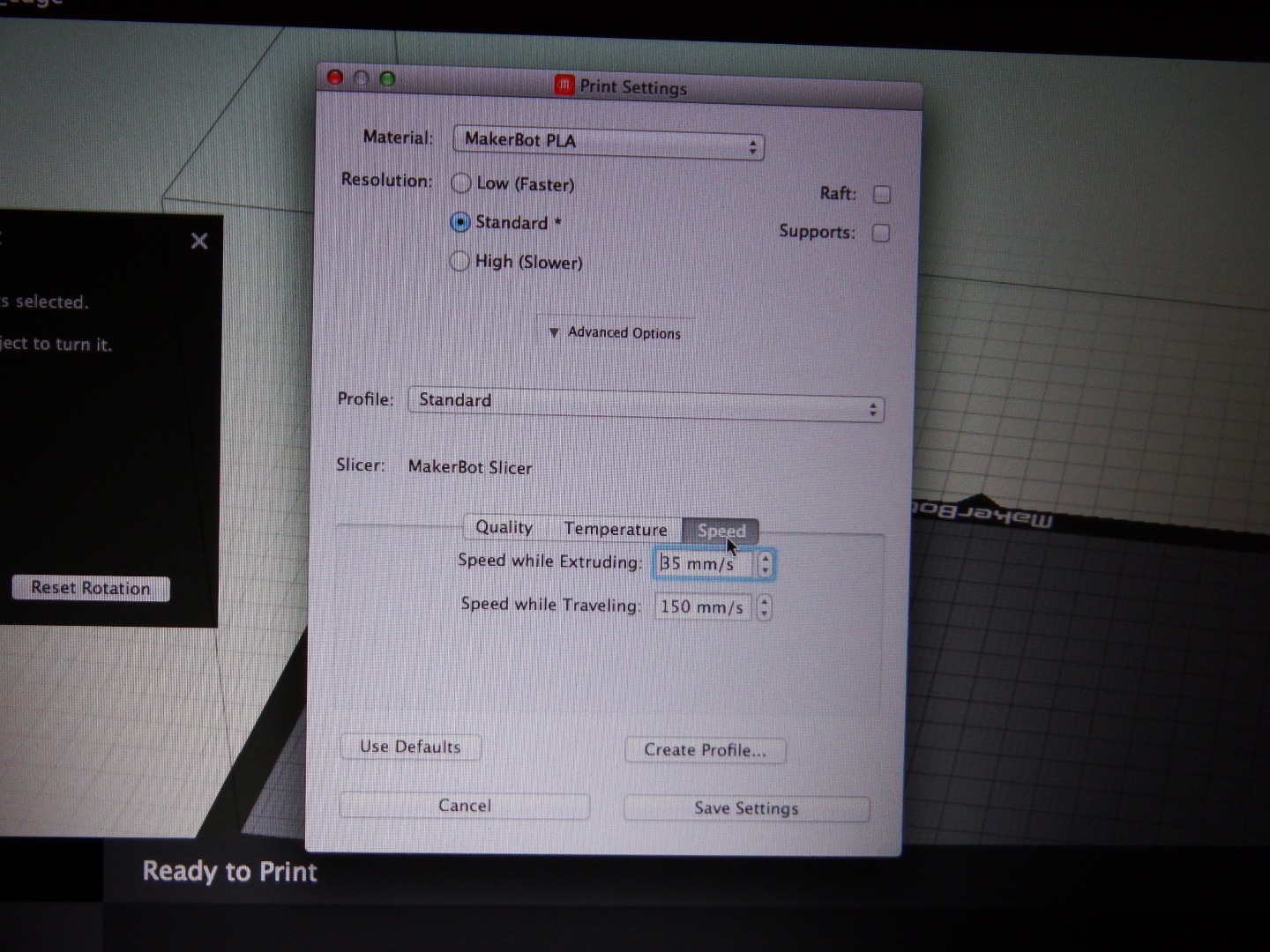This screenshot has height=952, width=1270.
Task: Click the Speed while Traveling: label
Action: click(551, 604)
